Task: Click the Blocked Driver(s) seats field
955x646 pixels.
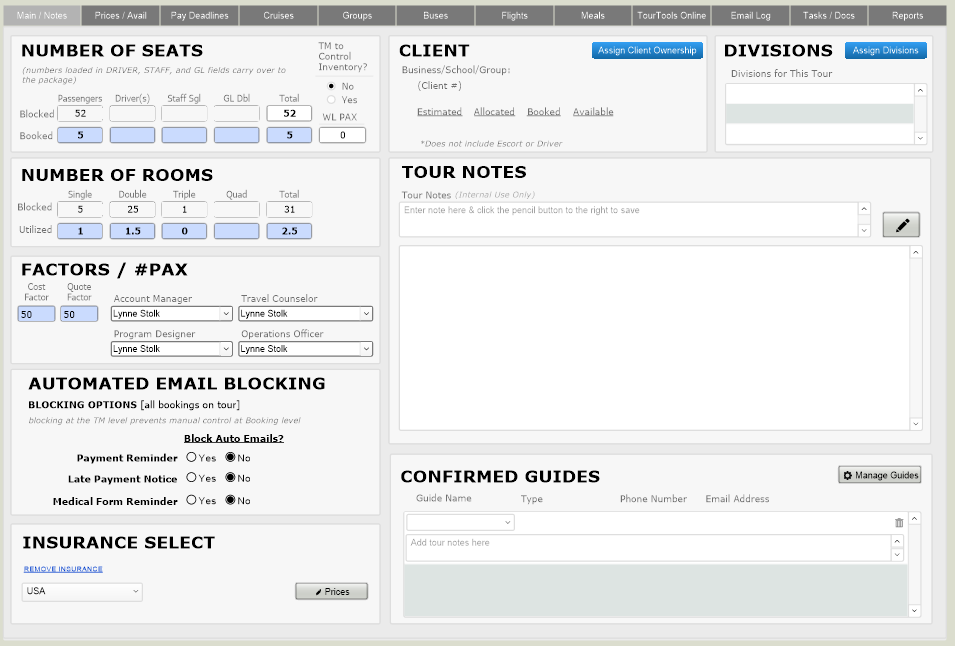Action: tap(132, 113)
